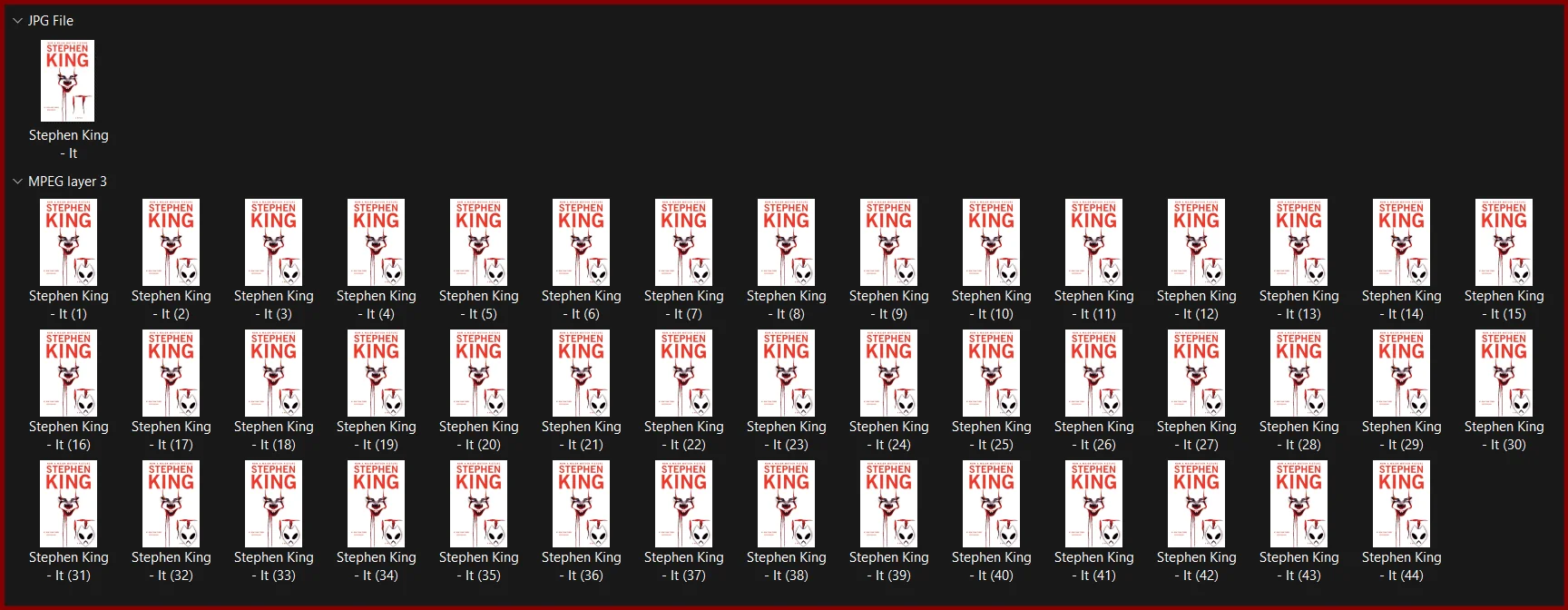1568x610 pixels.
Task: Pick the Stephen King - It (7) track
Action: (683, 242)
